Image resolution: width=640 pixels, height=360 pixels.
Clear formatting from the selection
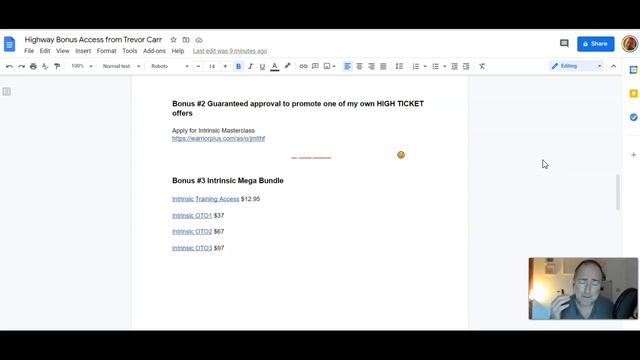click(482, 66)
